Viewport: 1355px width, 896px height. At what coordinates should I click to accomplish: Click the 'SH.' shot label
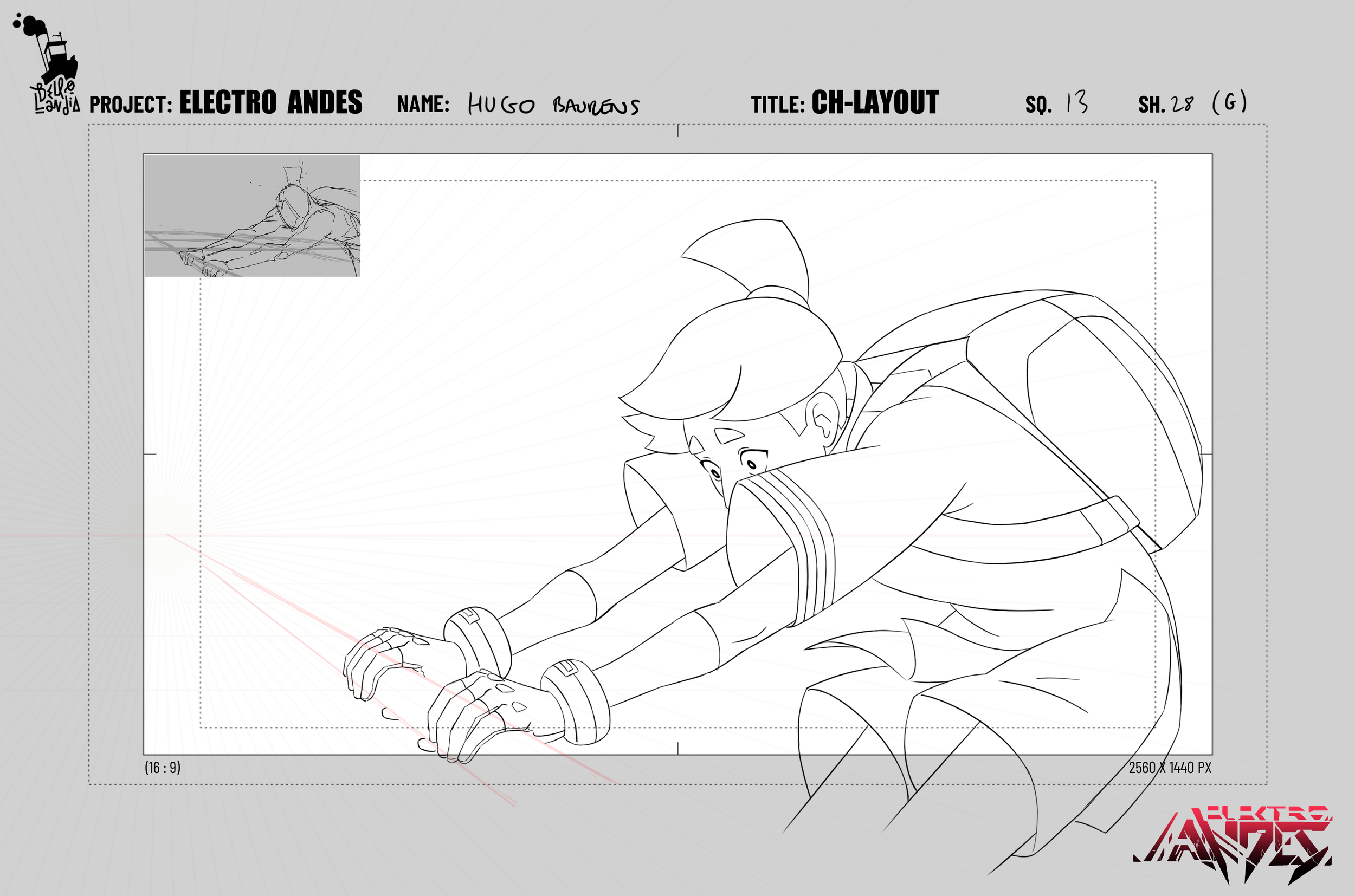click(1151, 105)
